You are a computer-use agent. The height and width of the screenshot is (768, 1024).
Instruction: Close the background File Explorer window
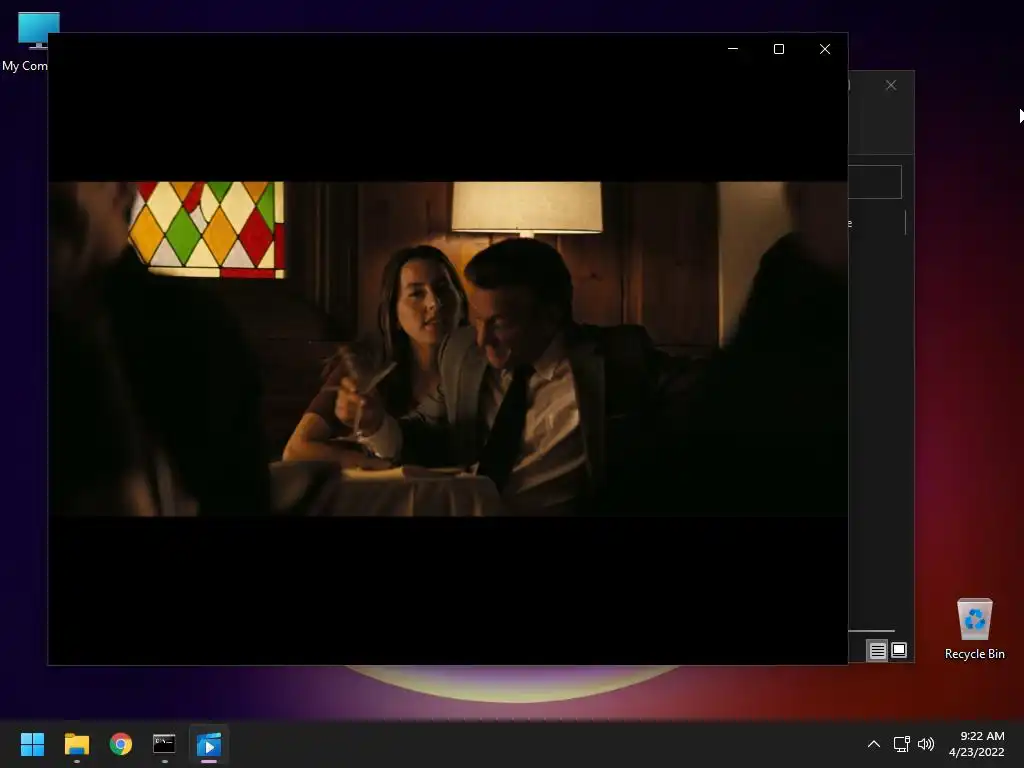(x=891, y=86)
